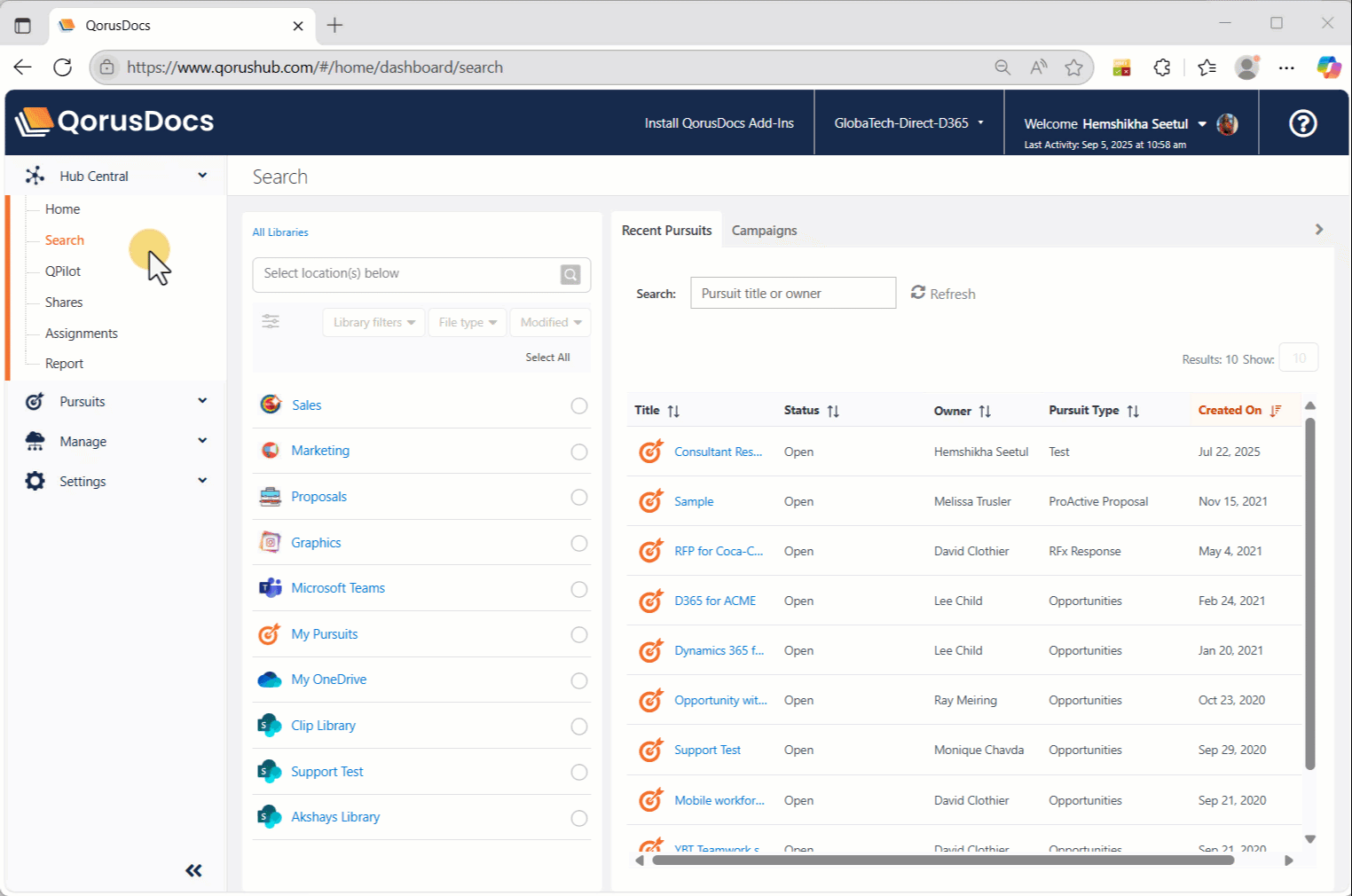Click the filter sliders icon

click(271, 322)
